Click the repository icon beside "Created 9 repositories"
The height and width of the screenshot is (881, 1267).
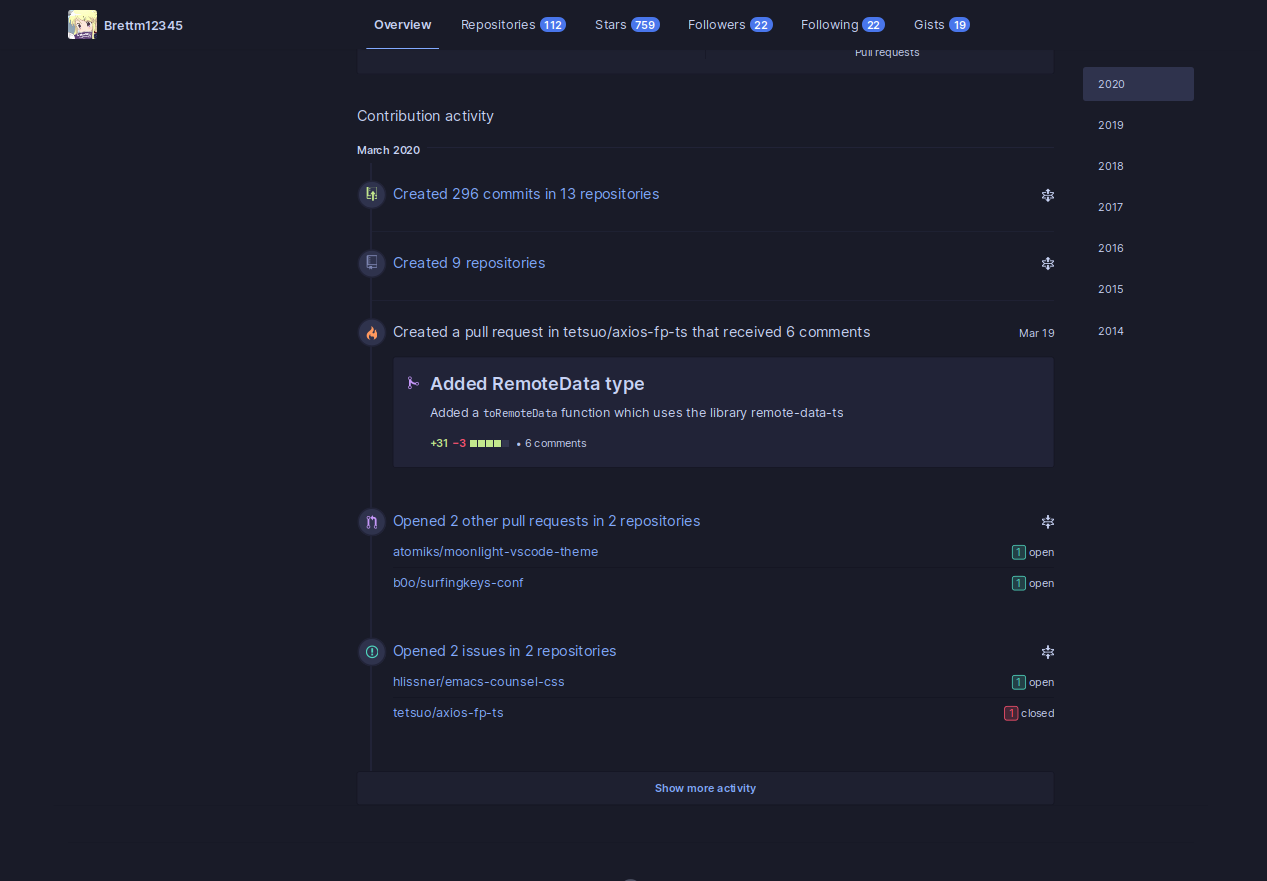coord(371,263)
